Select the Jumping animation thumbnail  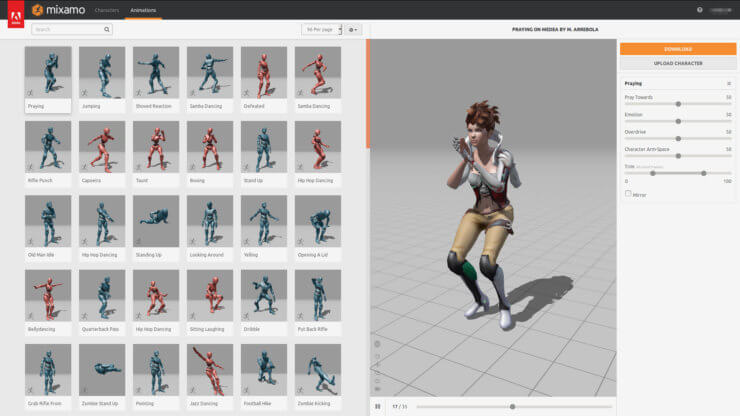(102, 72)
